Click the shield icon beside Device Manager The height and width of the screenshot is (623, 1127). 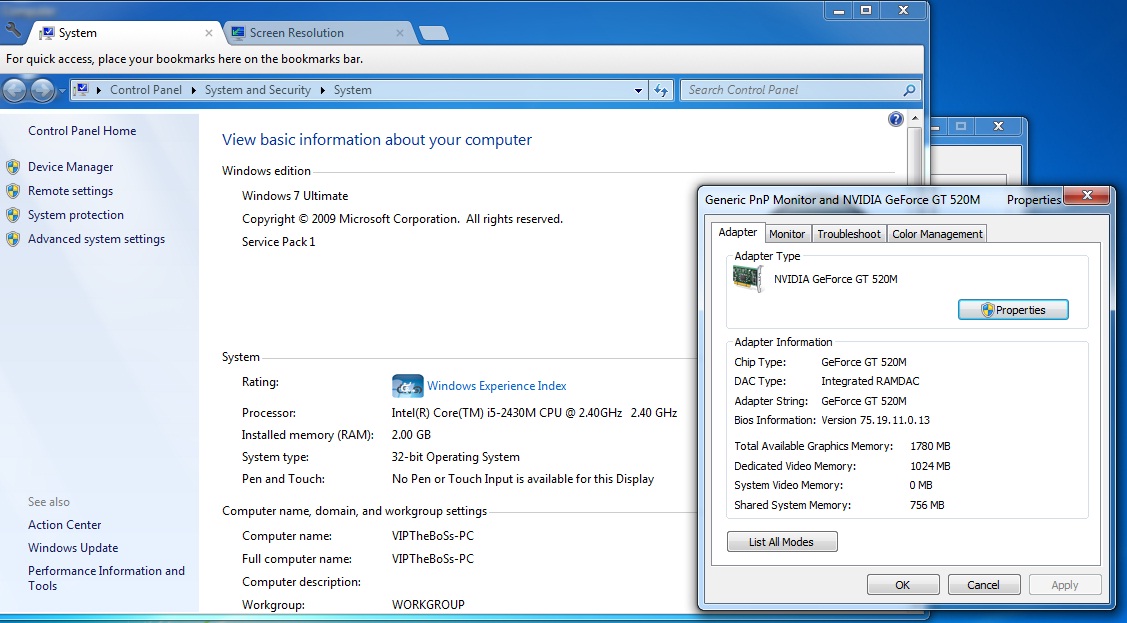(x=13, y=167)
